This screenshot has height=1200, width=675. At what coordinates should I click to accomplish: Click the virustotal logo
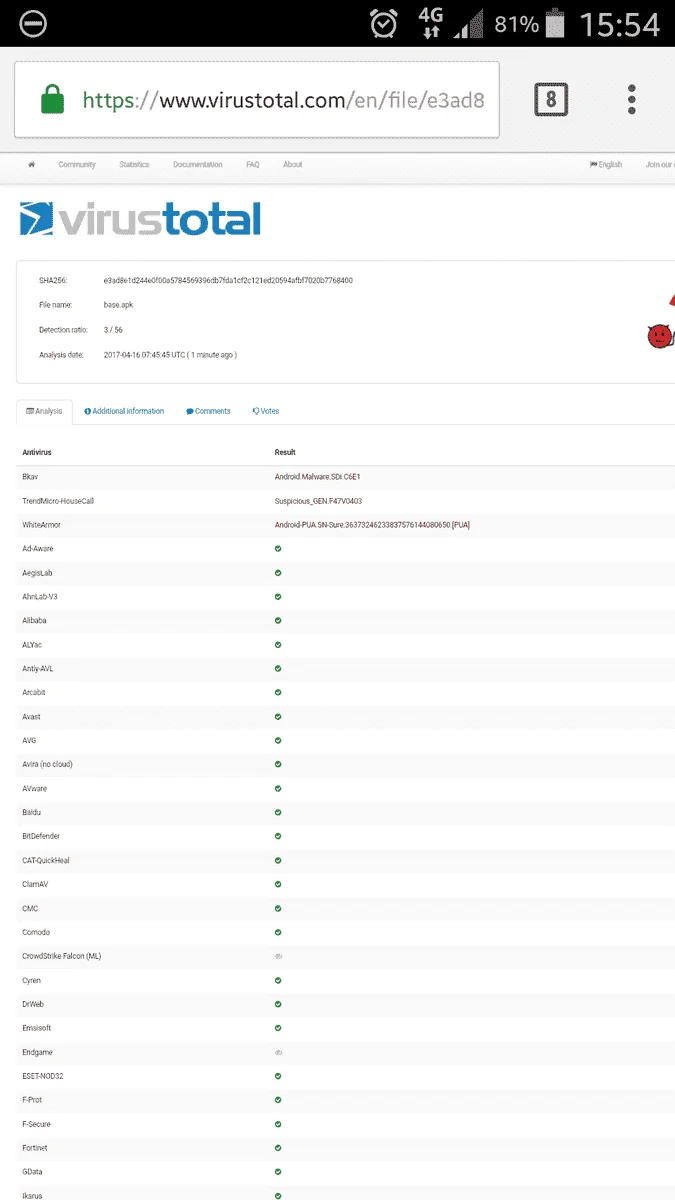coord(140,218)
